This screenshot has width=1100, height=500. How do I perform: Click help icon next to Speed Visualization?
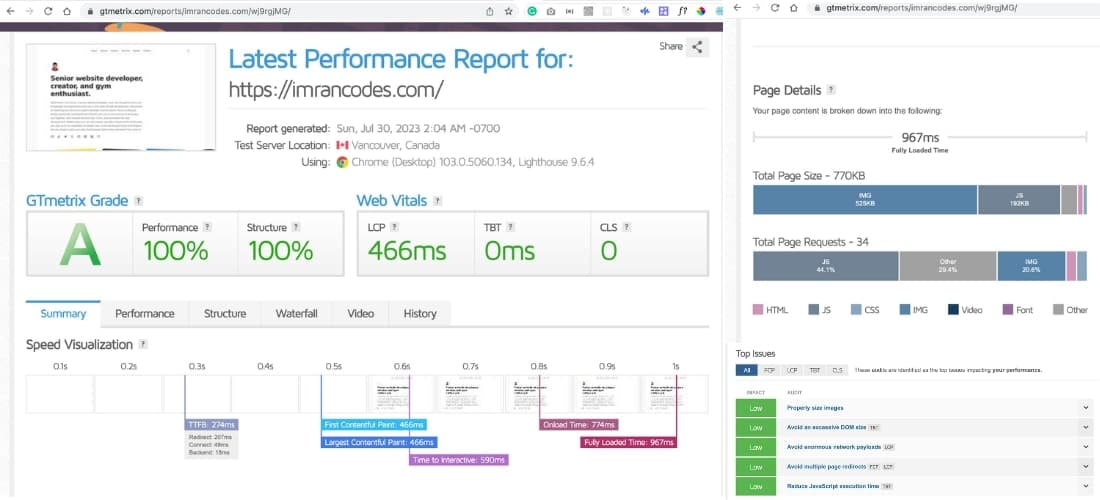click(x=143, y=344)
